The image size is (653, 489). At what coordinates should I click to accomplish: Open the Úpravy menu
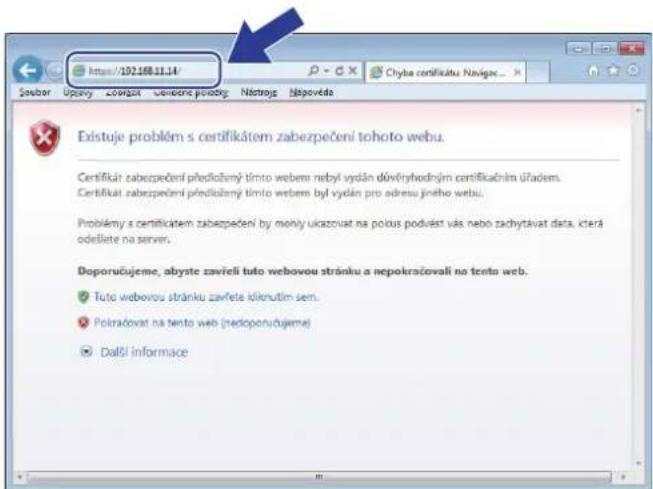click(78, 92)
